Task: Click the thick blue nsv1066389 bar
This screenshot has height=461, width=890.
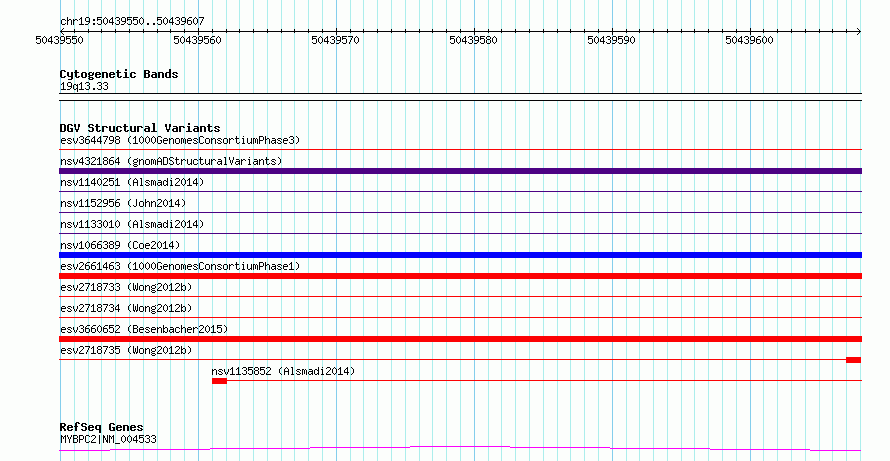Action: (460, 255)
